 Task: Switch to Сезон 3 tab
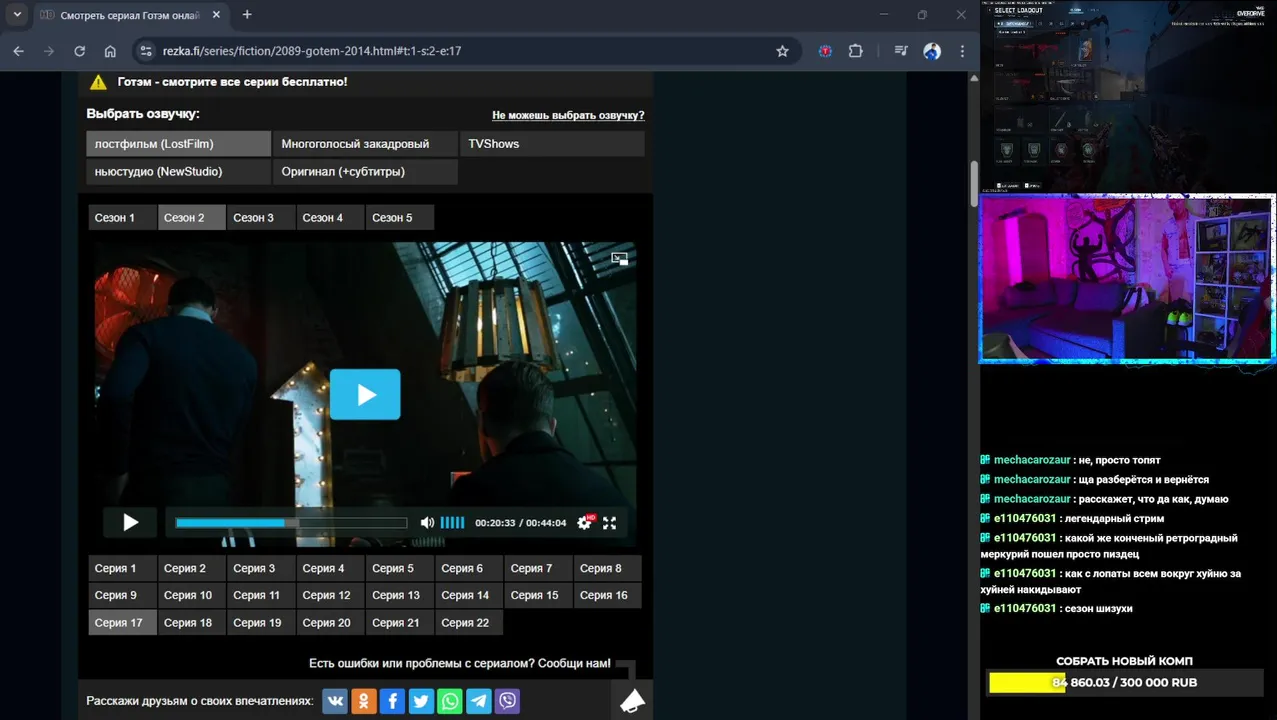pyautogui.click(x=261, y=217)
